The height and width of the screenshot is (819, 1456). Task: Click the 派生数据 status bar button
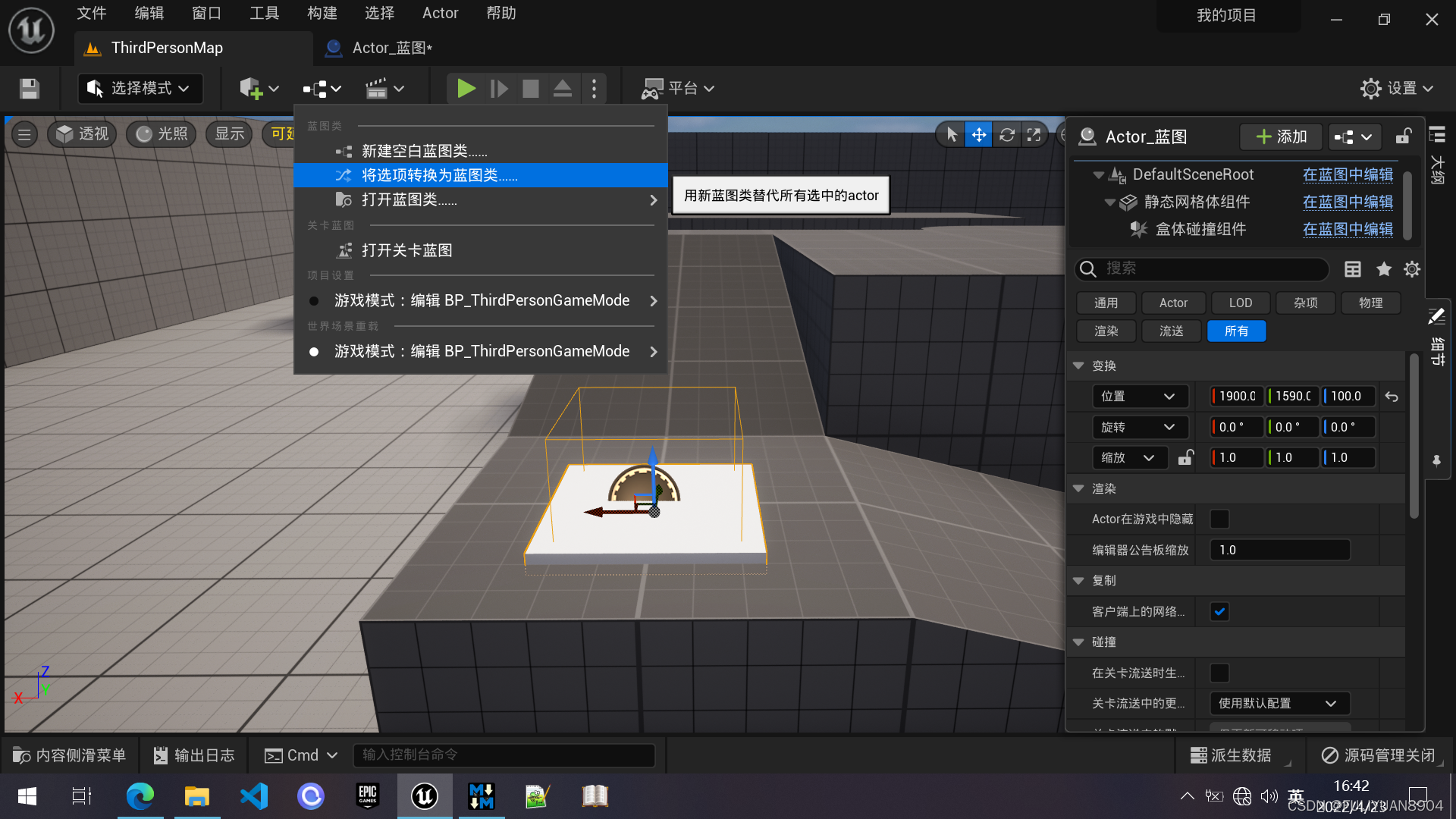1232,755
